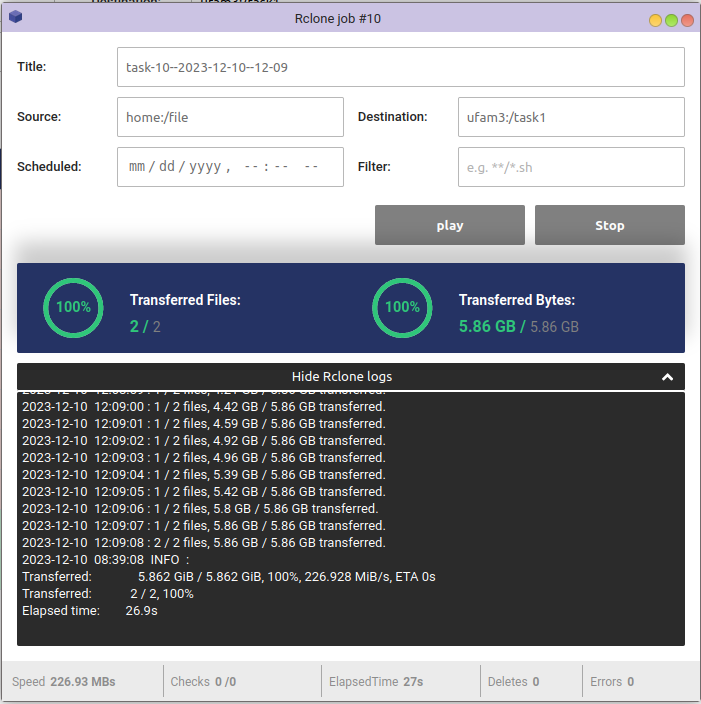Click the Filter: label
Screen dimensions: 701x704
(x=374, y=167)
